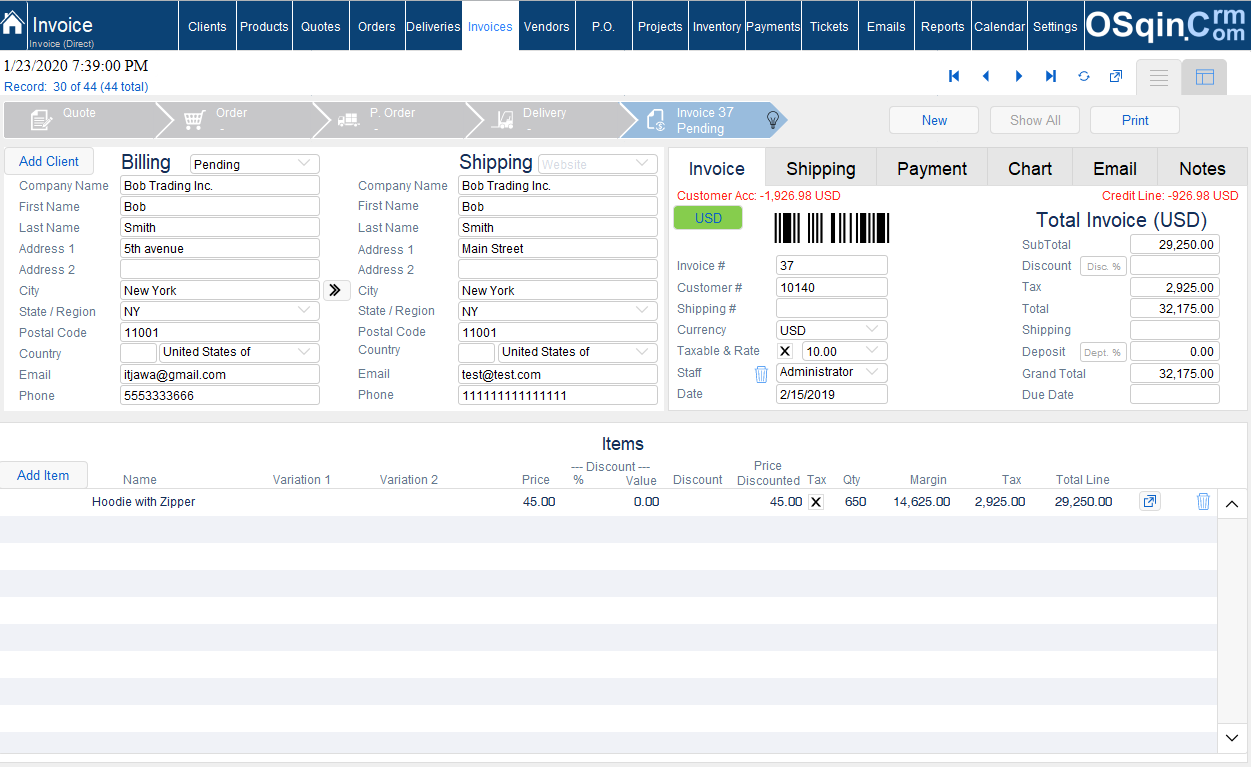Viewport: 1251px width, 769px height.
Task: Switch to the Shipping tab
Action: click(x=821, y=168)
